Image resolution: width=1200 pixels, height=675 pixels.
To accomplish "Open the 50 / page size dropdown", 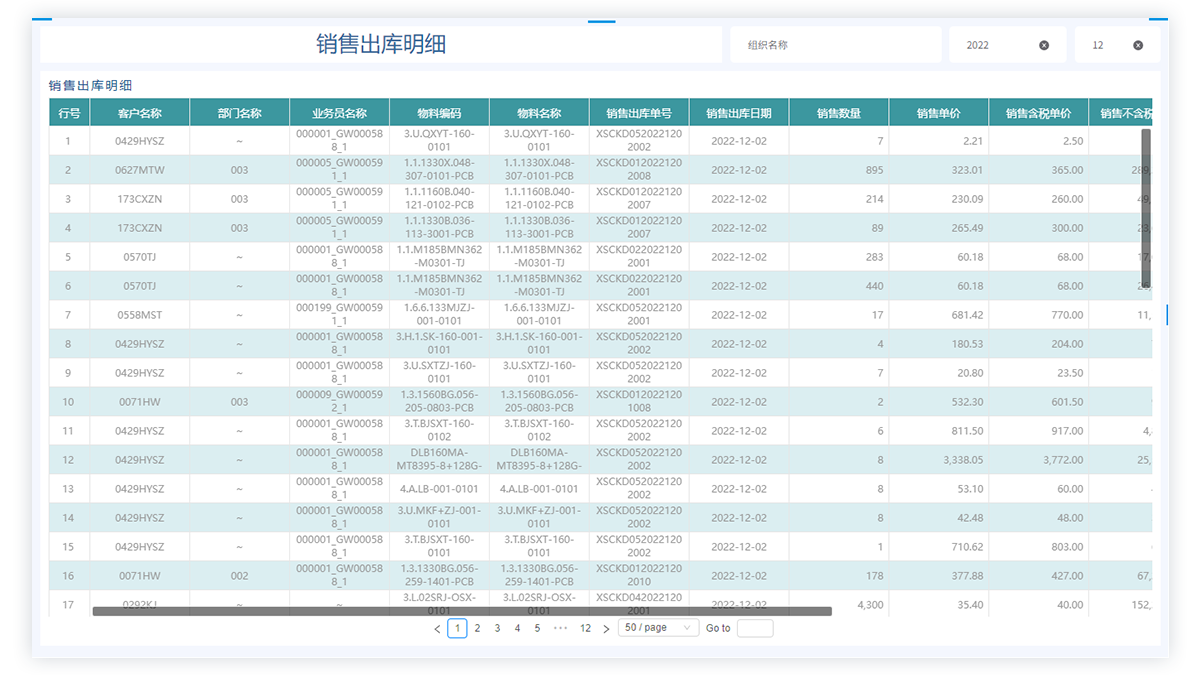I will point(659,628).
